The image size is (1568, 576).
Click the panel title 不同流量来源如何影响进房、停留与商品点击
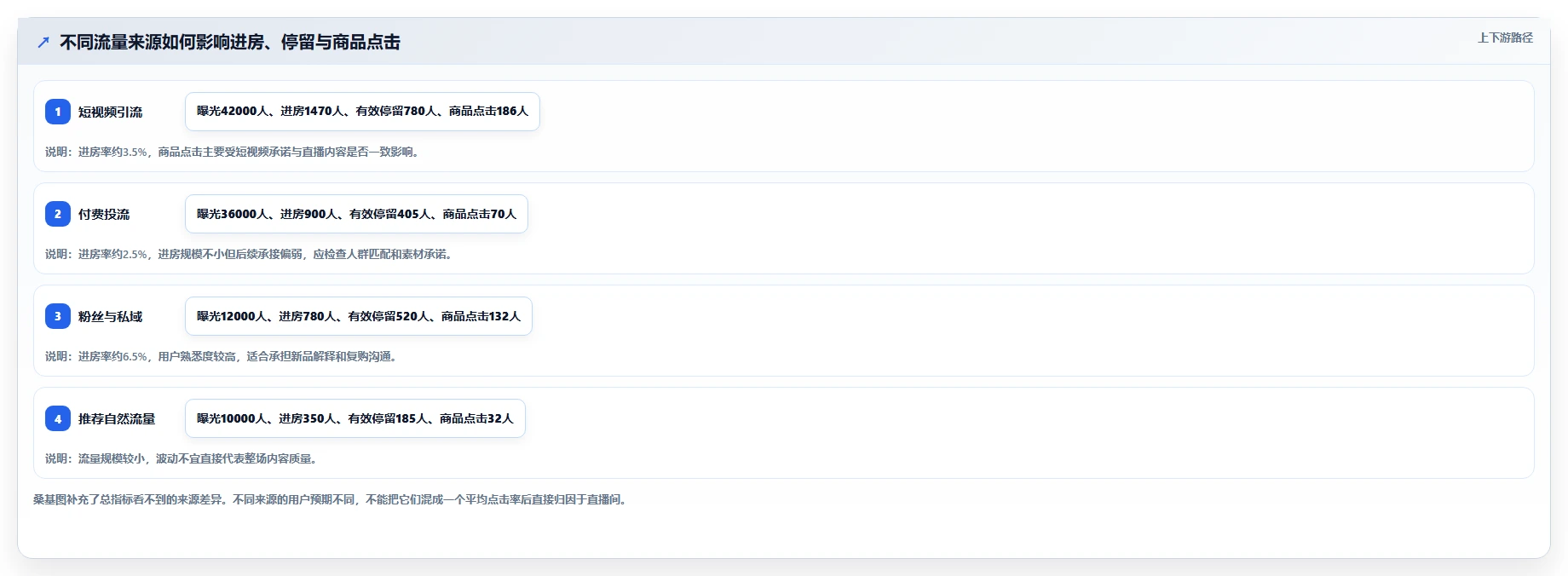point(230,42)
